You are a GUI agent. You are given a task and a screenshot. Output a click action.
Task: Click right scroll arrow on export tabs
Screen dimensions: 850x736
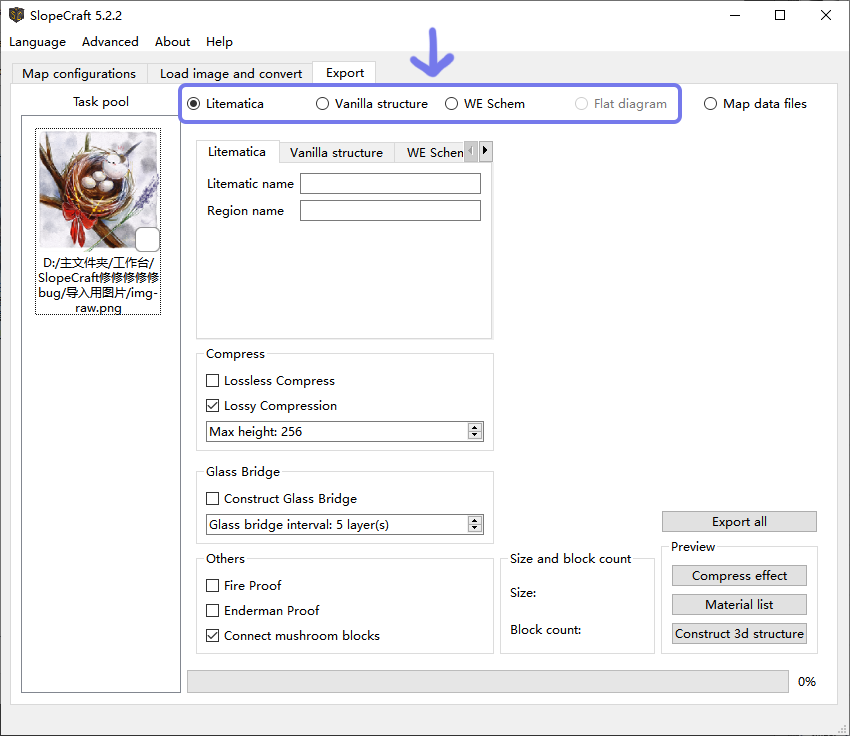click(485, 152)
